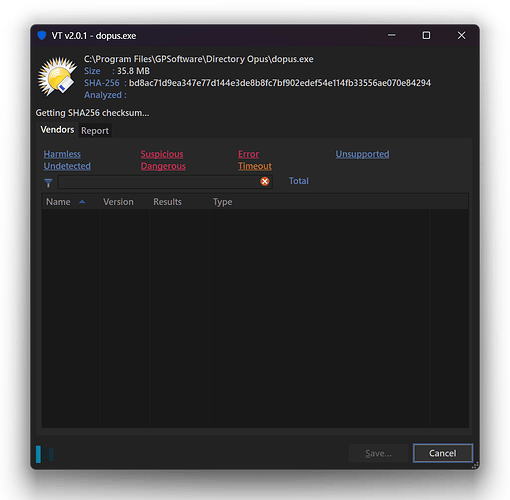
Task: Click the window title VT v2.0.1 - dopus.exe
Action: click(x=94, y=36)
